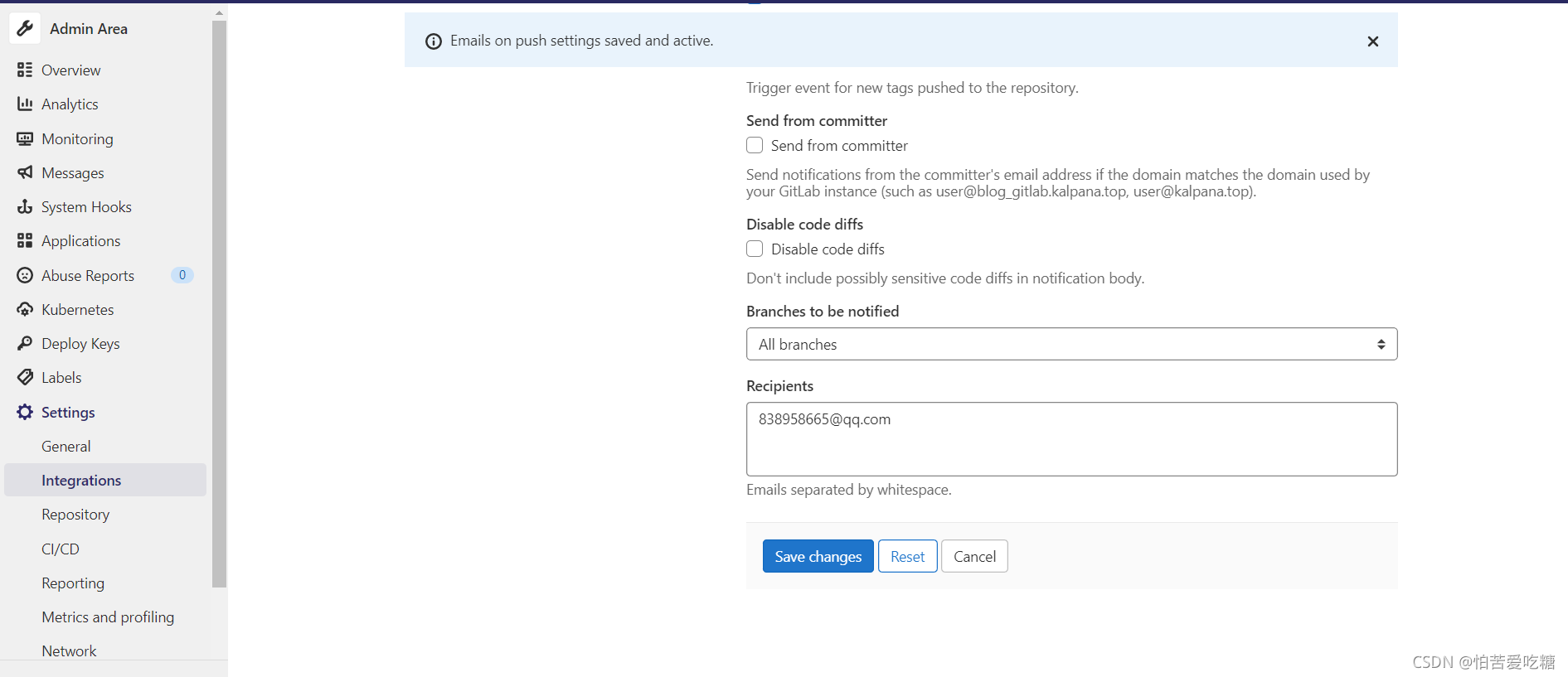Select Integrations settings item

[105, 480]
